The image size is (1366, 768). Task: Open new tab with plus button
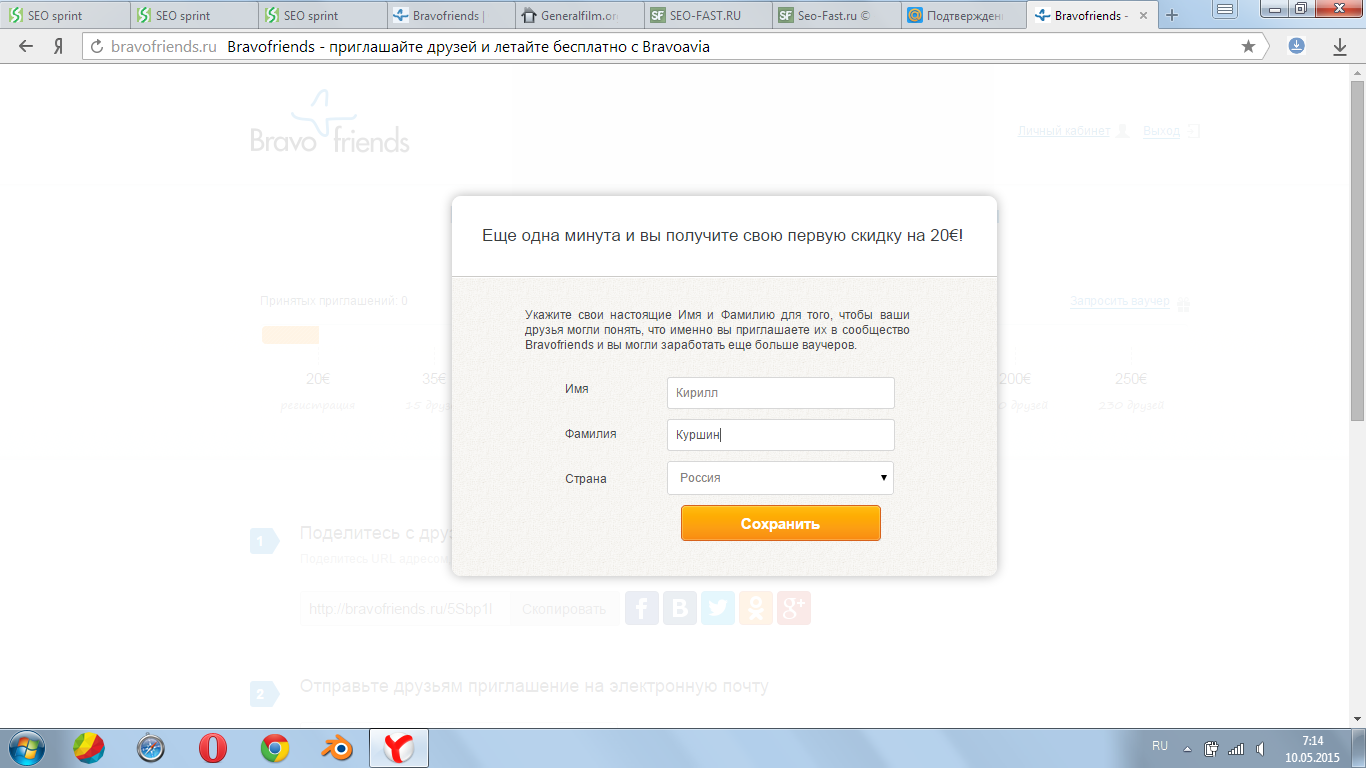[1172, 15]
